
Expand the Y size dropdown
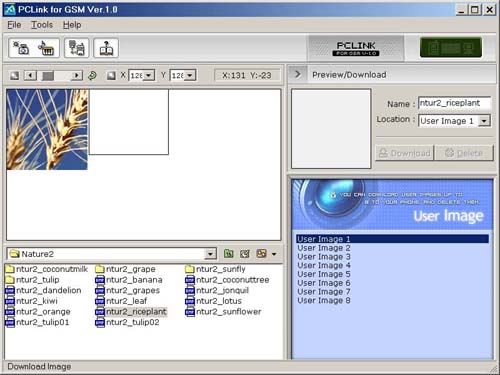[x=190, y=75]
